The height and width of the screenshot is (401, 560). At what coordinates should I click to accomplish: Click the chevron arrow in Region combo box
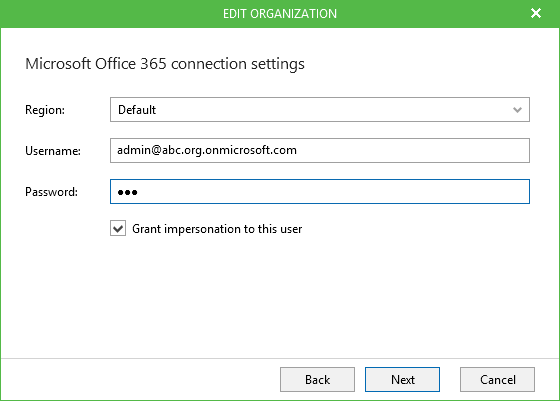[x=517, y=110]
